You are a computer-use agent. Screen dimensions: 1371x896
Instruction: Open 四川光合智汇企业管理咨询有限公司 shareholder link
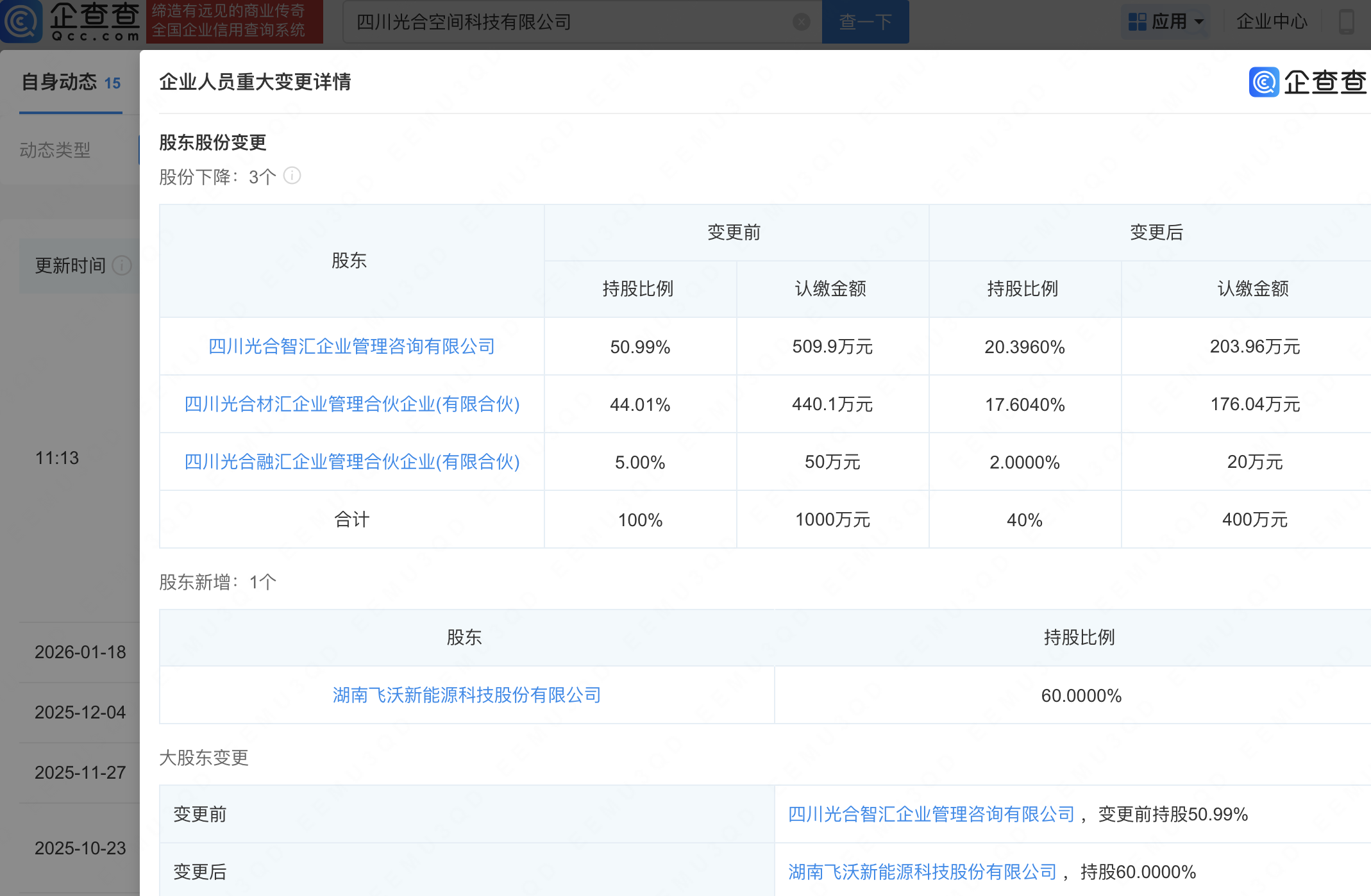pyautogui.click(x=351, y=347)
